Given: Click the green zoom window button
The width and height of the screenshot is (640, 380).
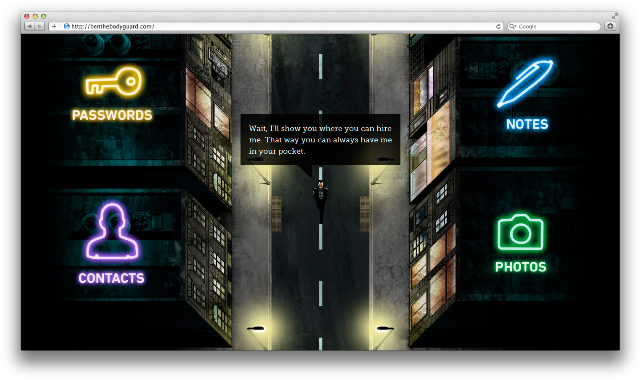Looking at the screenshot, I should click(x=43, y=16).
